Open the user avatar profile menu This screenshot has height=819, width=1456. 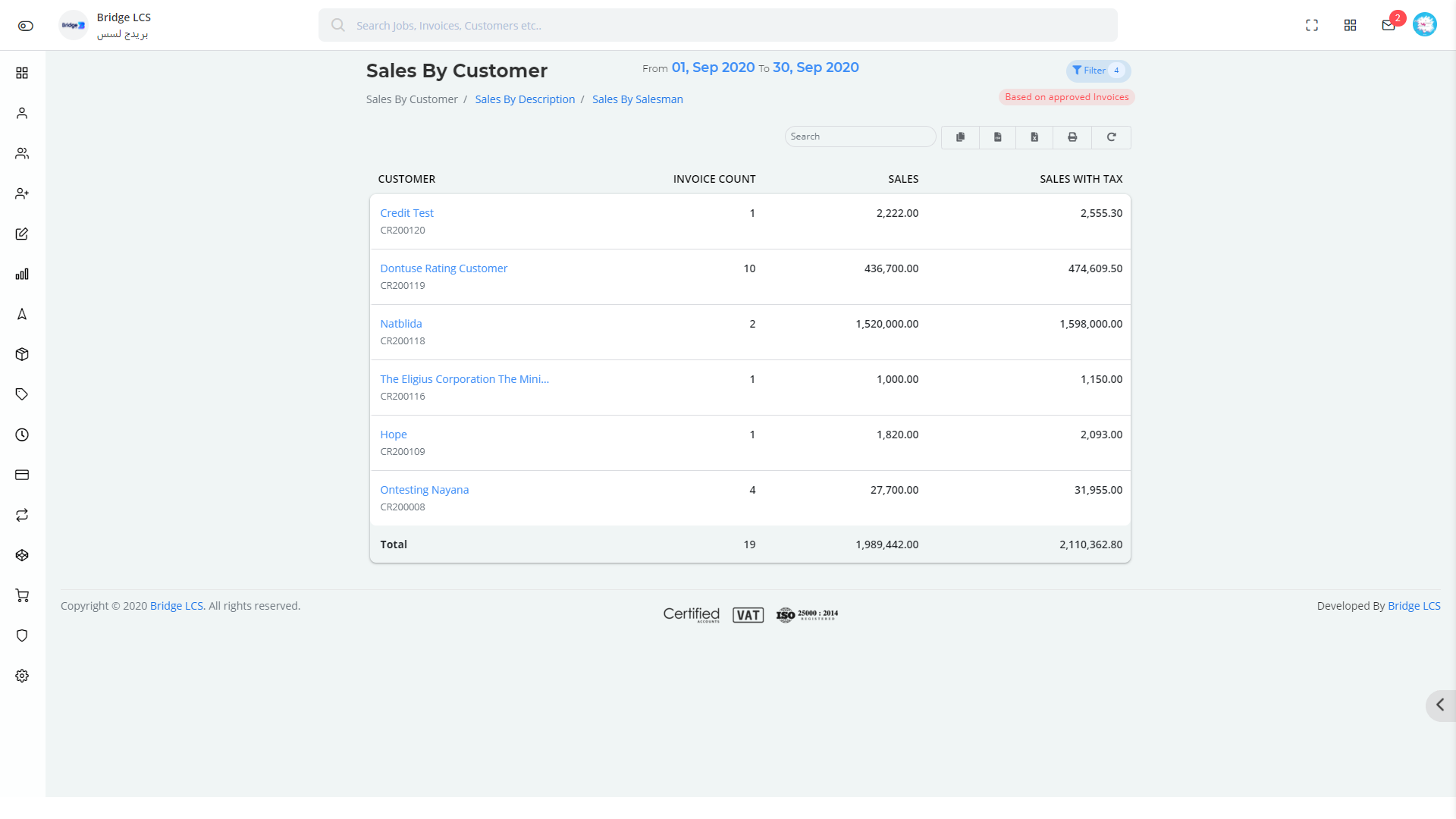1425,24
